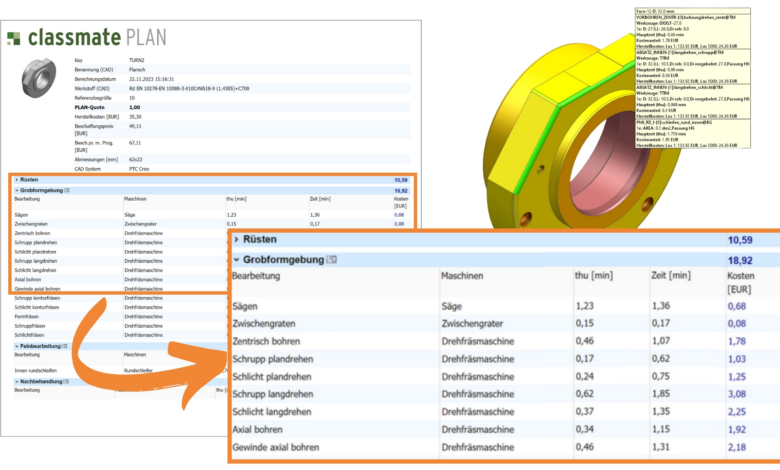Click the Bearbeitung column header in enlarged table
The width and height of the screenshot is (780, 470).
(256, 276)
